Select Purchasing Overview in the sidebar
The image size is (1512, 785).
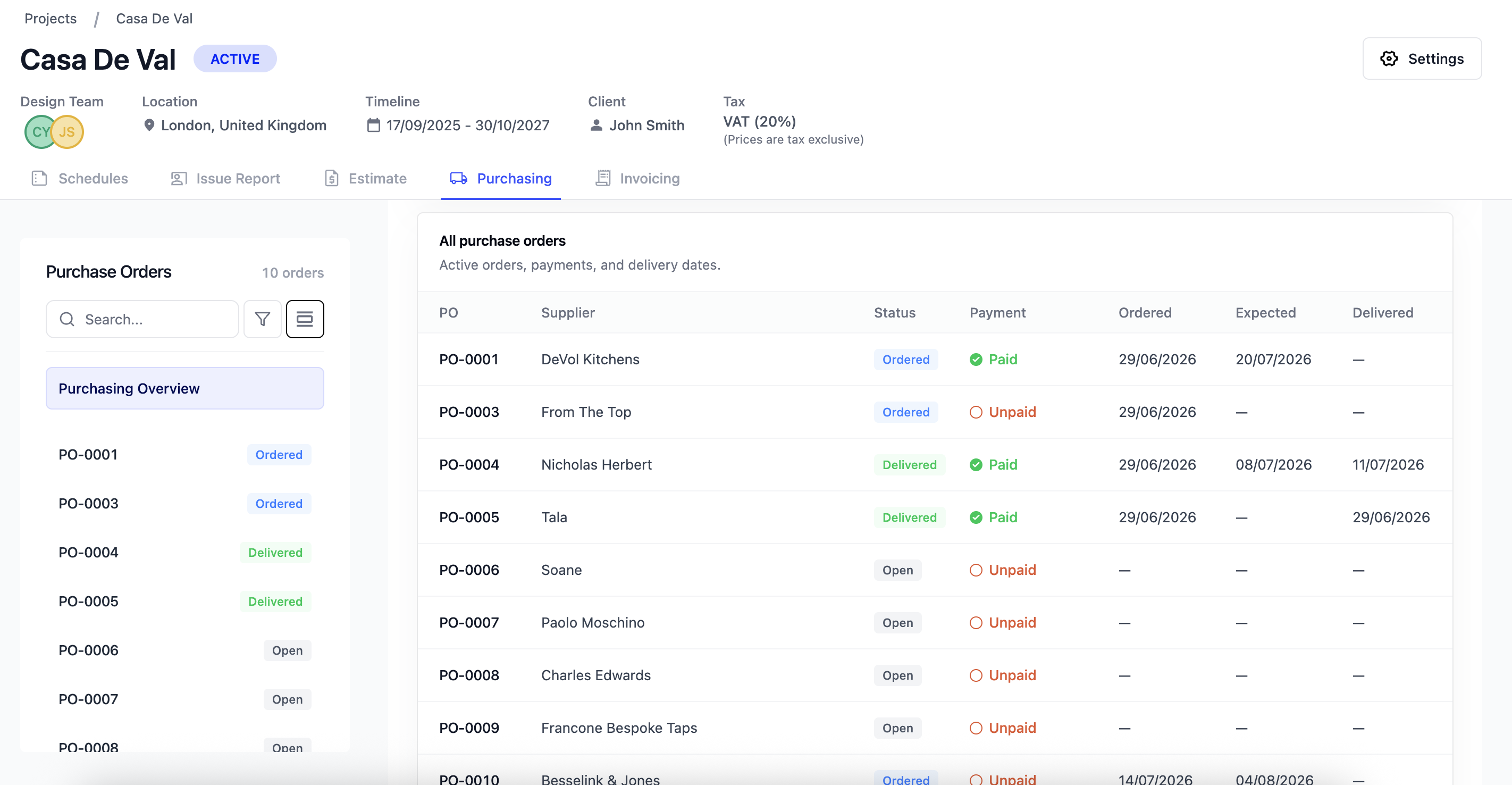[185, 388]
